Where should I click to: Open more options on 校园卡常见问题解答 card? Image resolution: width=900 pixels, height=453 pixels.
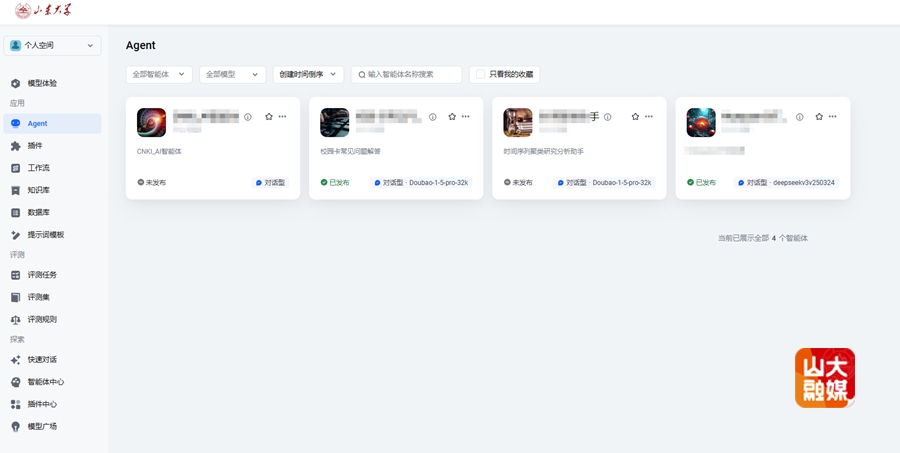466,117
